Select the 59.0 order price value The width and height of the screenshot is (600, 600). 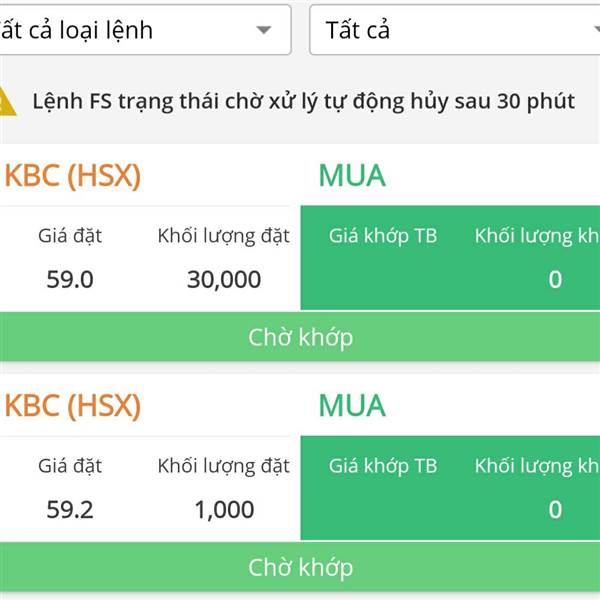pos(70,279)
